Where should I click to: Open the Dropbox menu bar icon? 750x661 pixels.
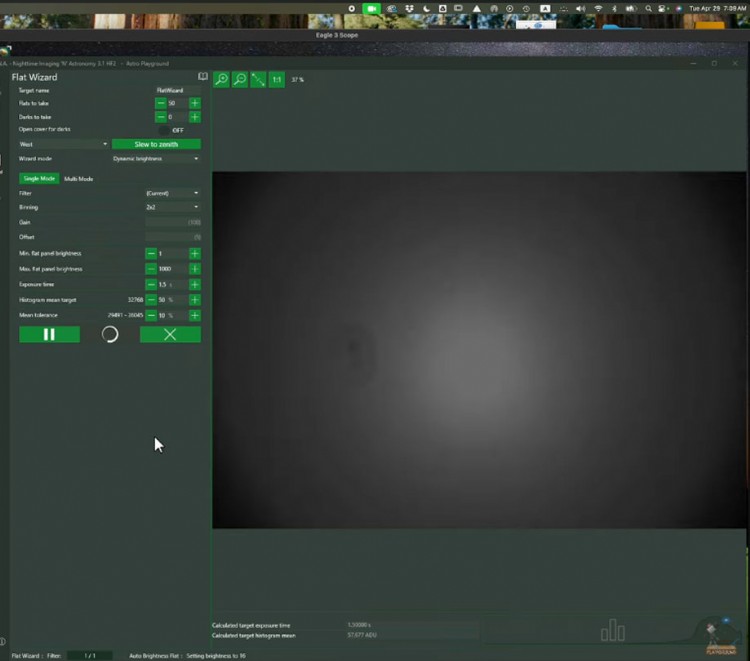point(409,9)
